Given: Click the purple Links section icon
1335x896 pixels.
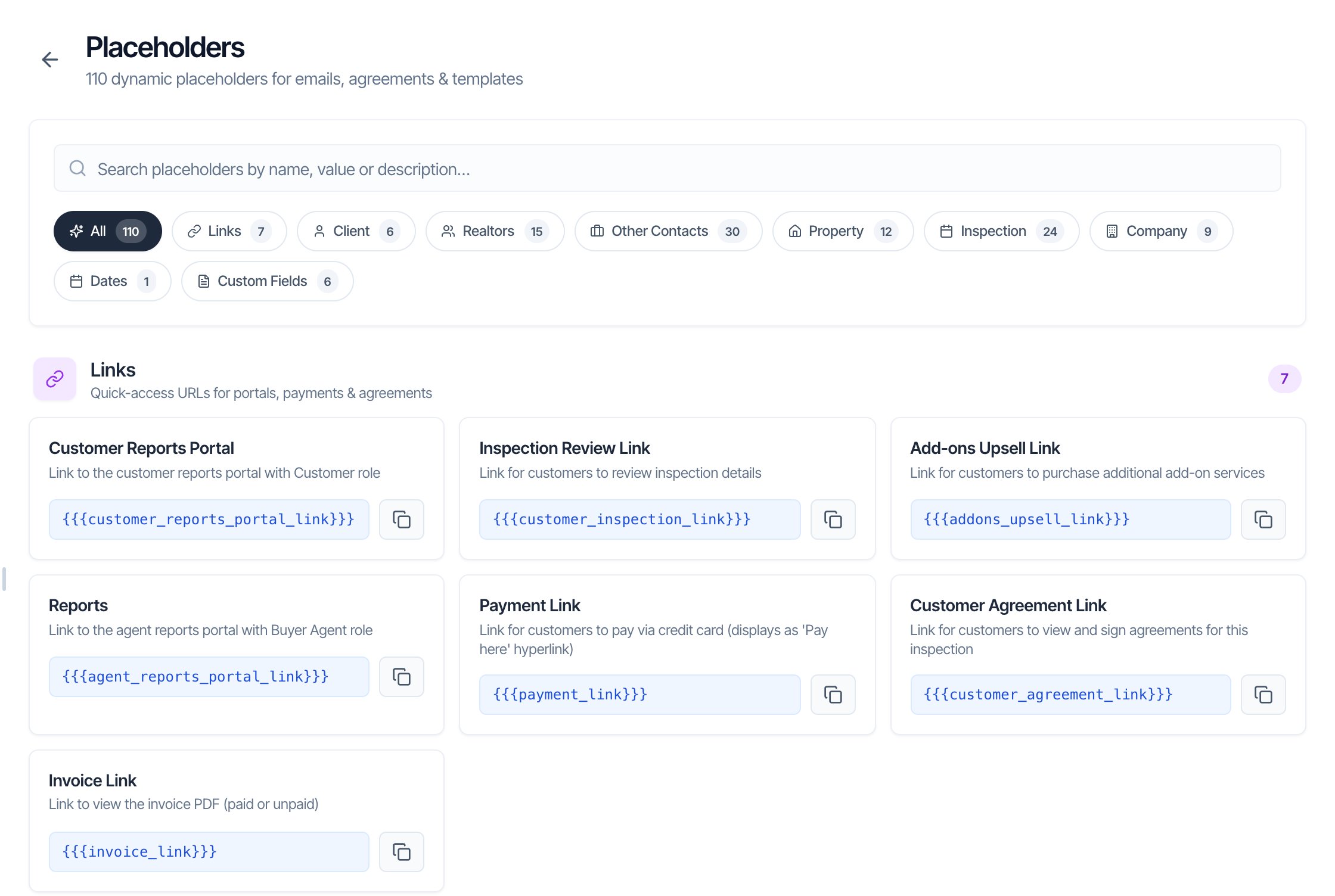Looking at the screenshot, I should [55, 379].
